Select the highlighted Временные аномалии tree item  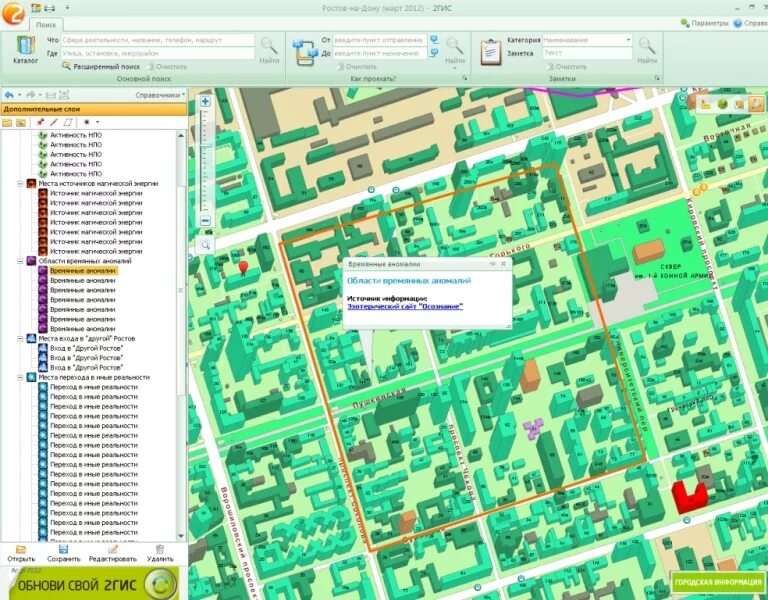[82, 271]
